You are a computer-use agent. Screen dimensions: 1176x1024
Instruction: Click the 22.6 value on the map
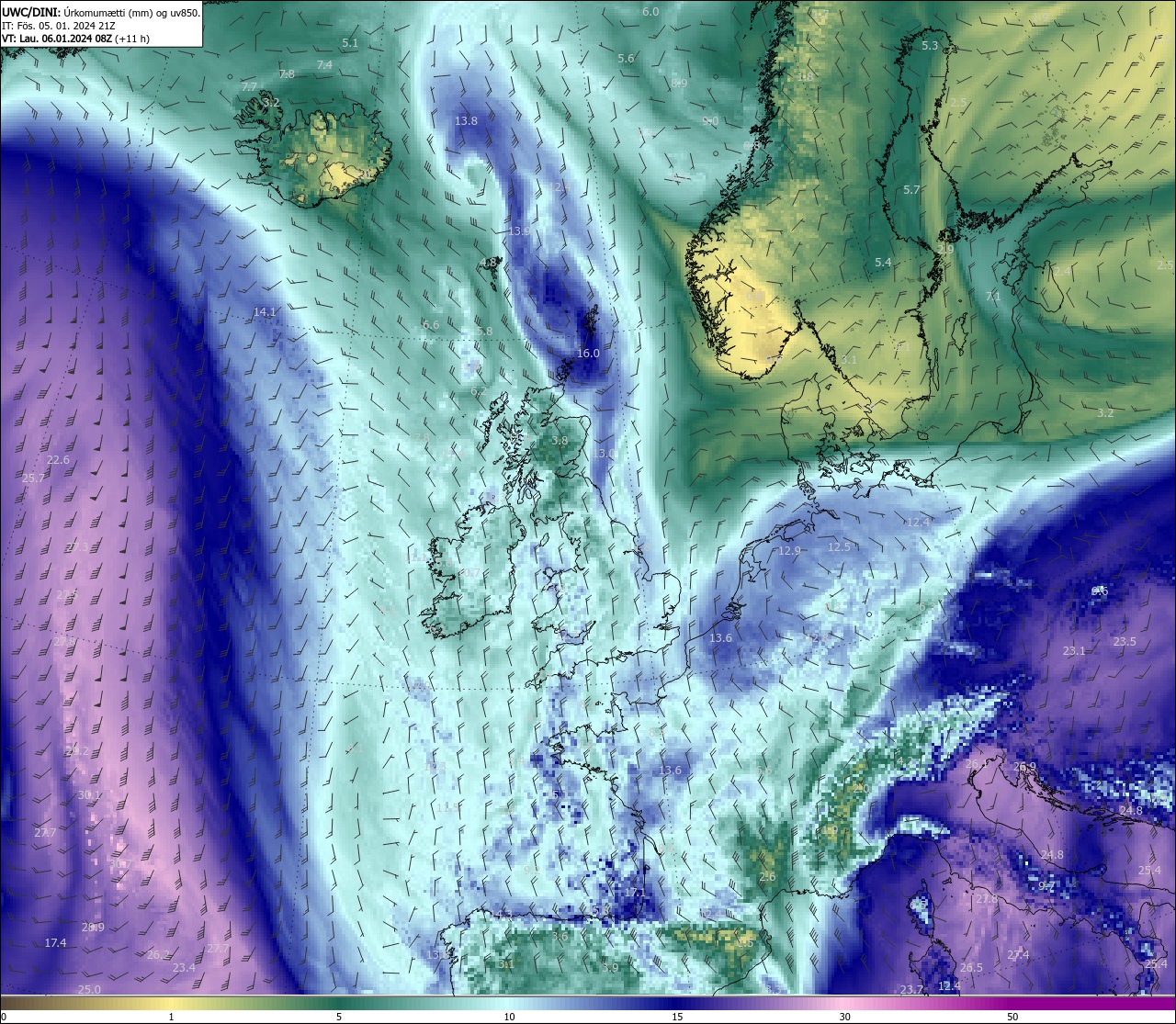[x=58, y=460]
